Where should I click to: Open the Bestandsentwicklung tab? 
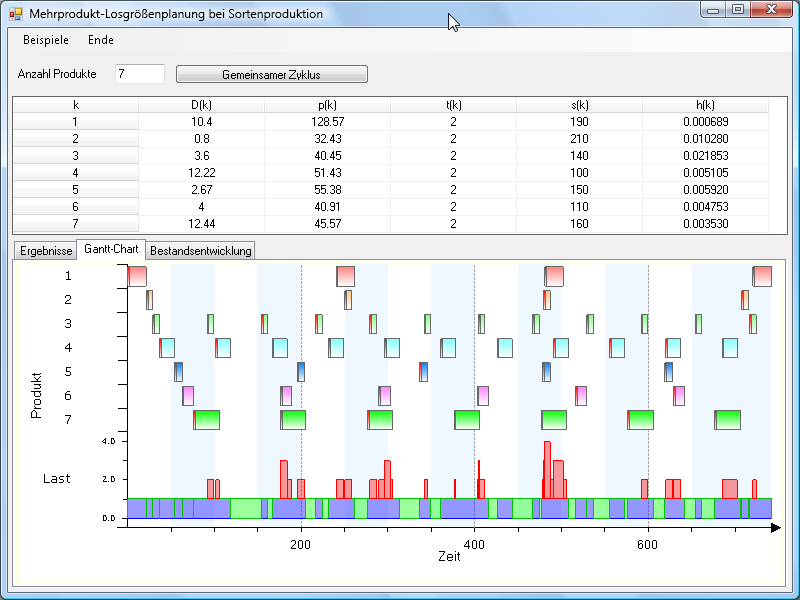pyautogui.click(x=201, y=250)
